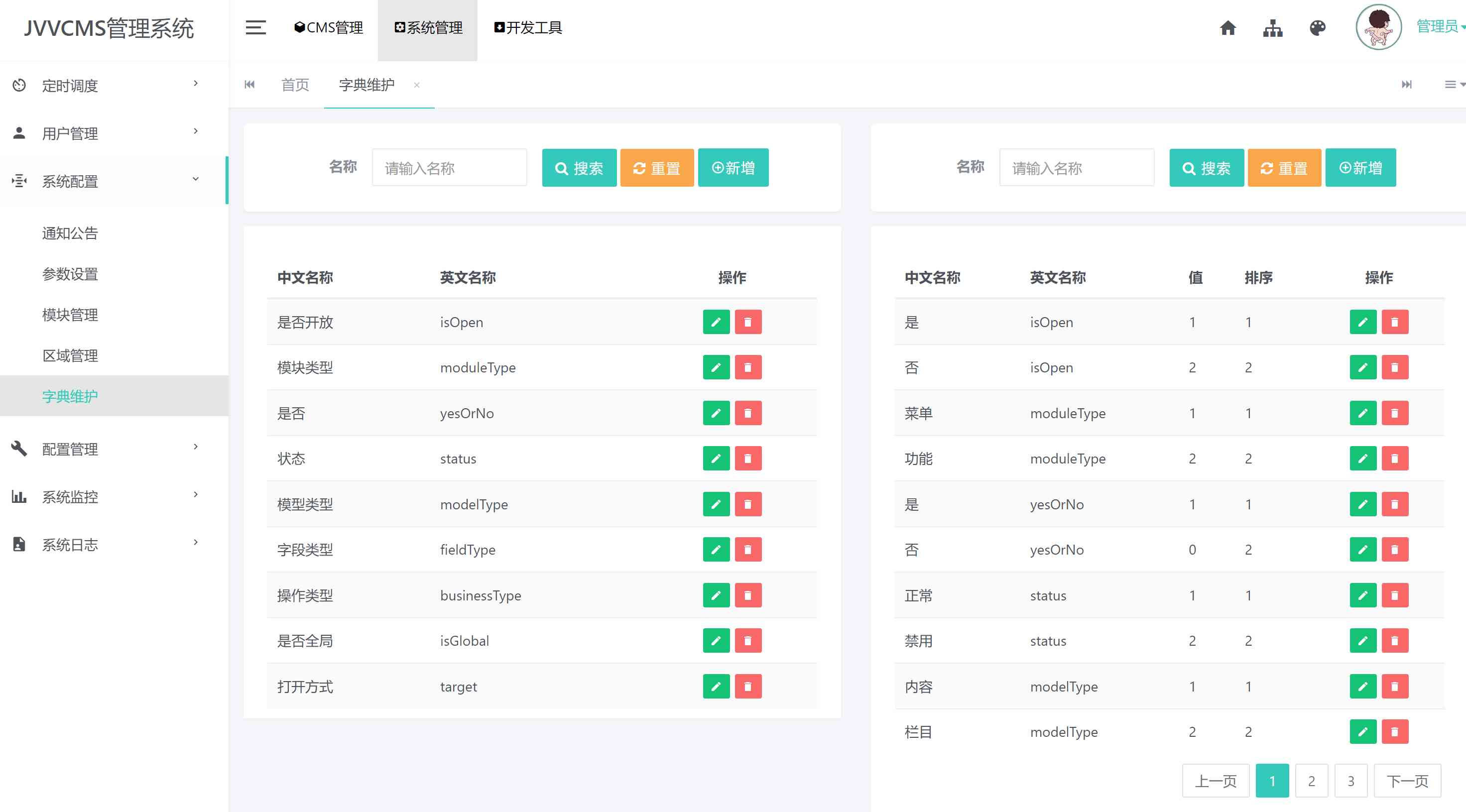Viewport: 1466px width, 812px height.
Task: Open the sitemap structure icon
Action: [1272, 27]
